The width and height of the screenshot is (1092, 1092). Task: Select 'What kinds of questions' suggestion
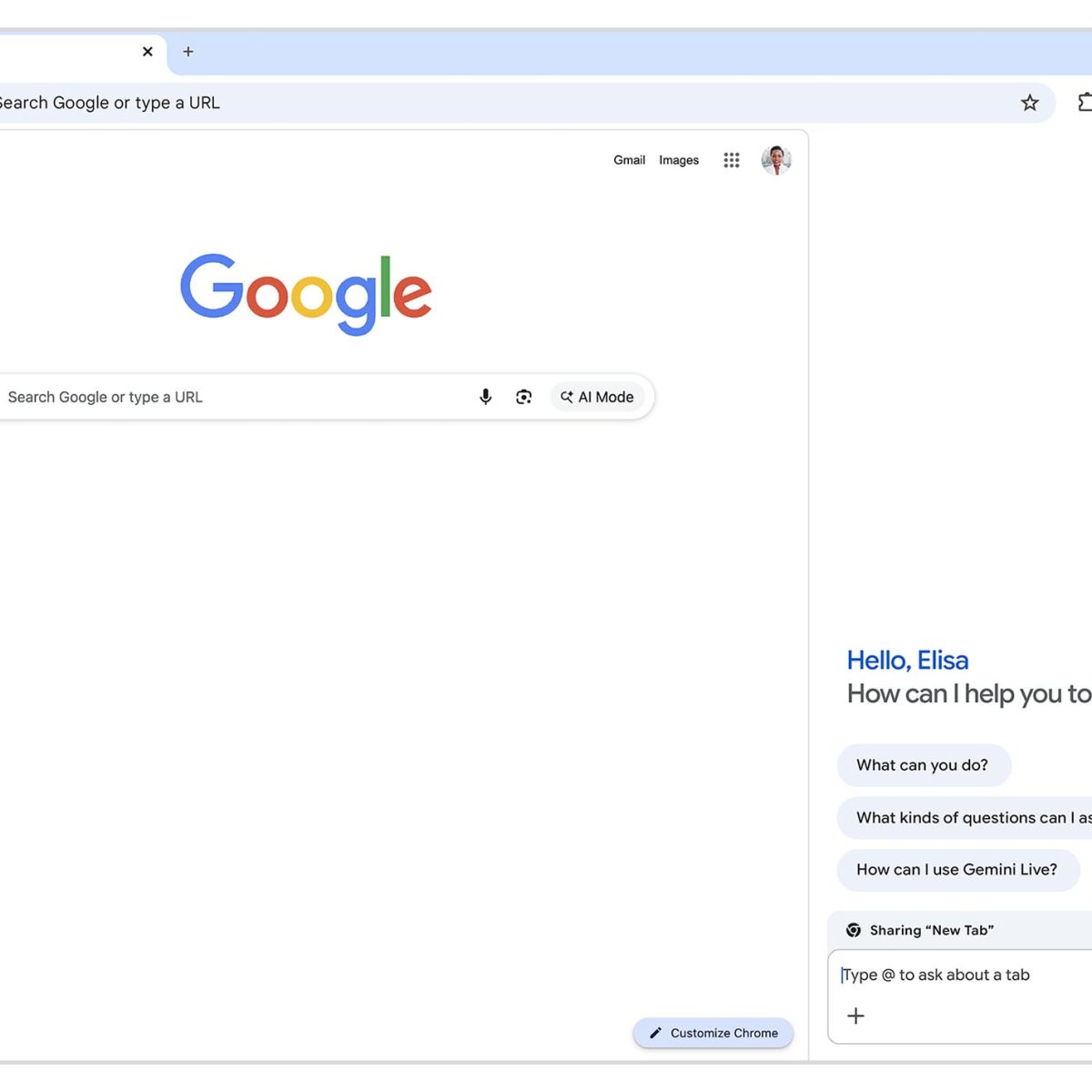pyautogui.click(x=965, y=817)
